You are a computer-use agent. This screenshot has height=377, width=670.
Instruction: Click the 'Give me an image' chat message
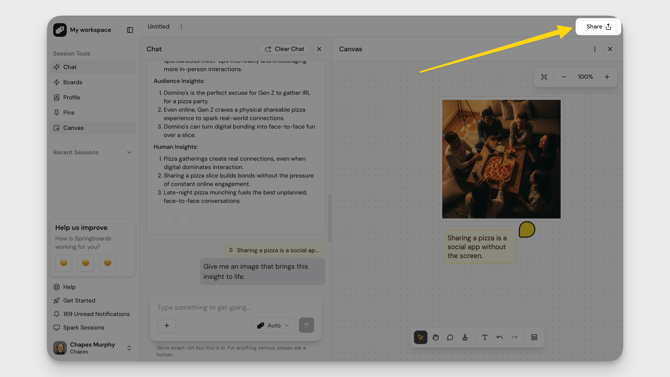(x=262, y=271)
